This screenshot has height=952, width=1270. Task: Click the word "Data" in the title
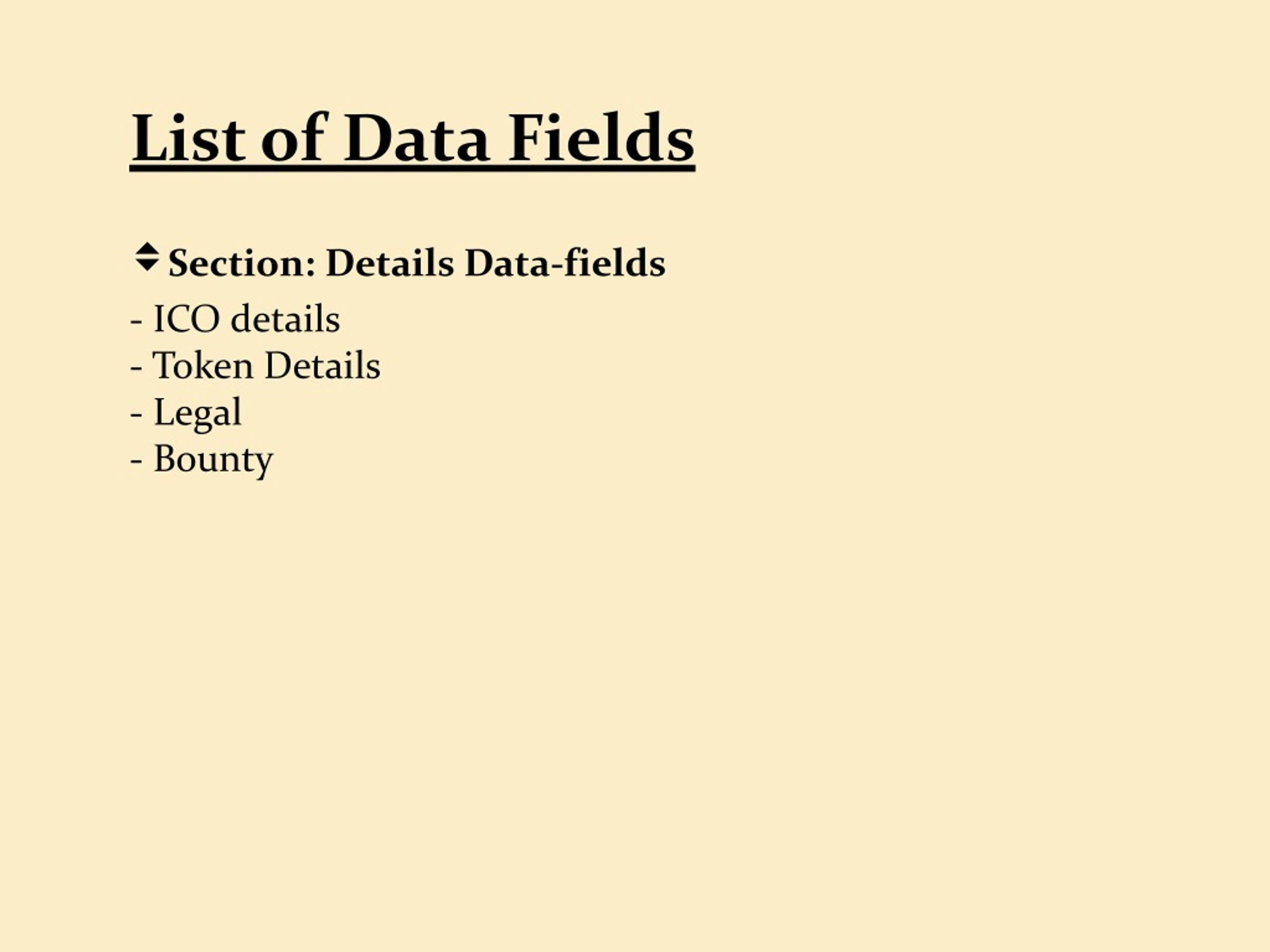416,138
